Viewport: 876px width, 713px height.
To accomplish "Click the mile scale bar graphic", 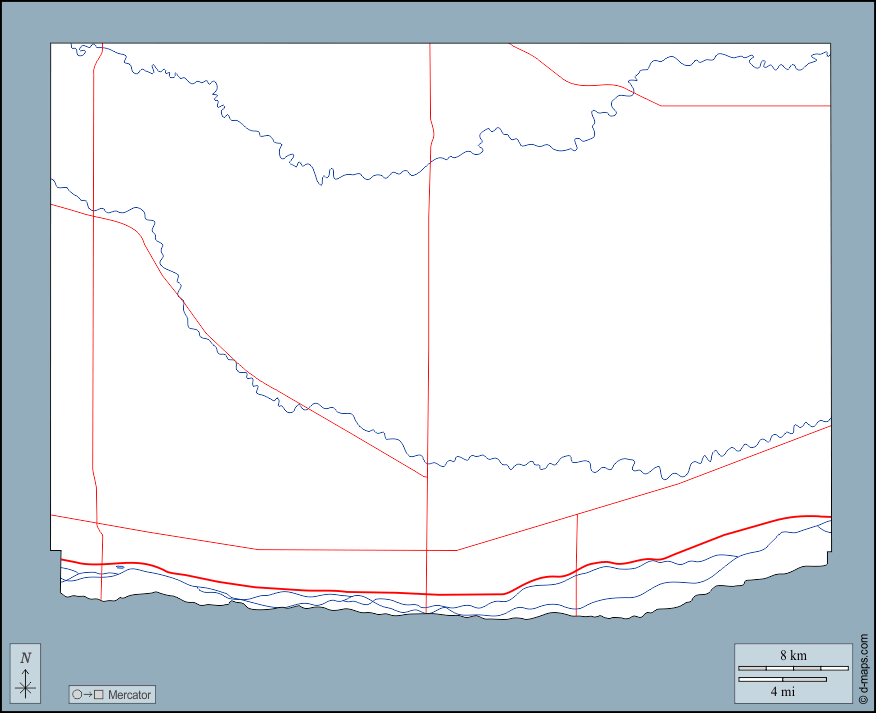I will point(782,680).
